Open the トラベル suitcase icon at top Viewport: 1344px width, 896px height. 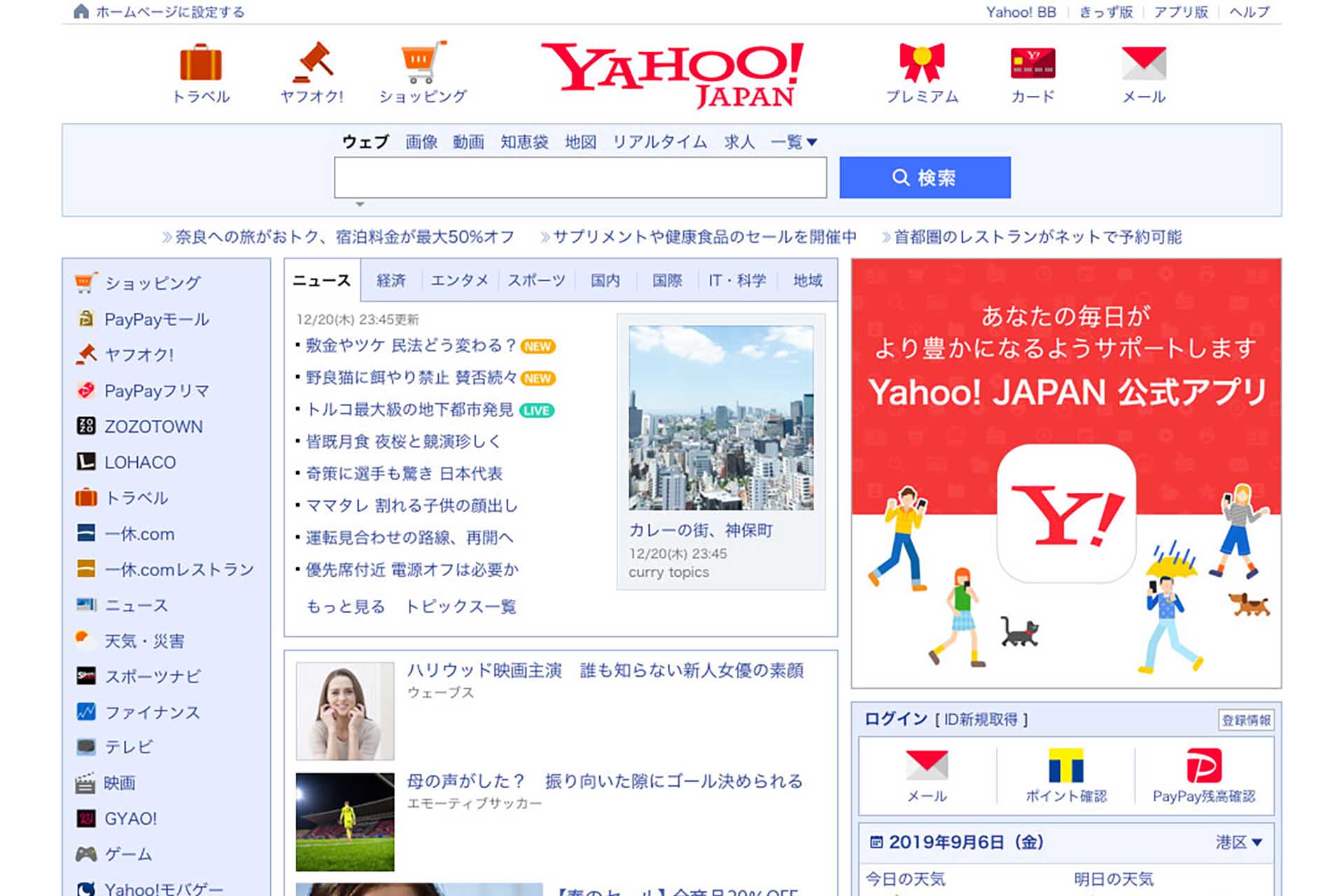click(201, 63)
